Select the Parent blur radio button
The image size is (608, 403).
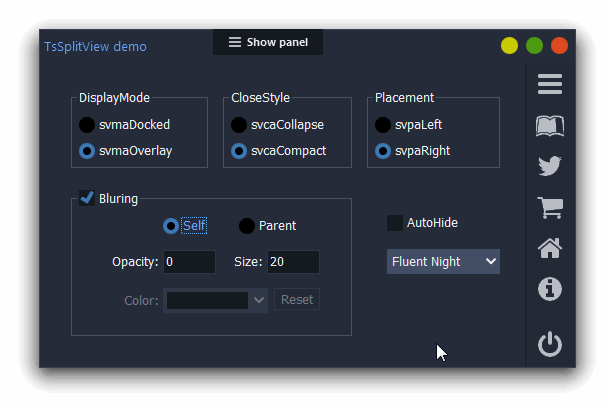click(x=247, y=226)
